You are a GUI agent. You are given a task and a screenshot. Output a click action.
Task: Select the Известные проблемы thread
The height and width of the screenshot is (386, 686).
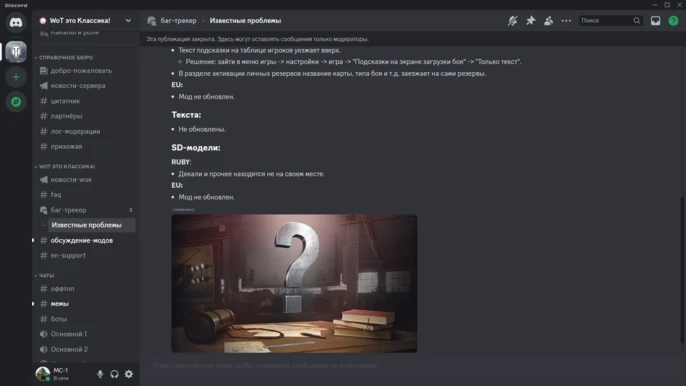point(91,225)
